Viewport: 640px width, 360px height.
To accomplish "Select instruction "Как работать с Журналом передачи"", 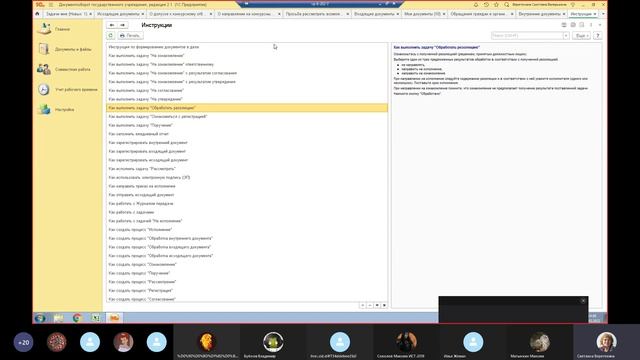I will pyautogui.click(x=247, y=203).
